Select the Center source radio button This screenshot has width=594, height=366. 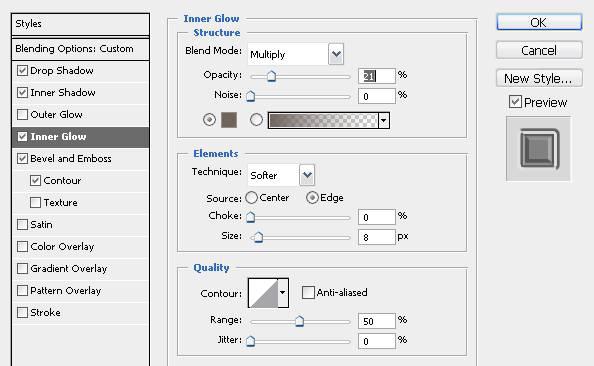[x=252, y=197]
